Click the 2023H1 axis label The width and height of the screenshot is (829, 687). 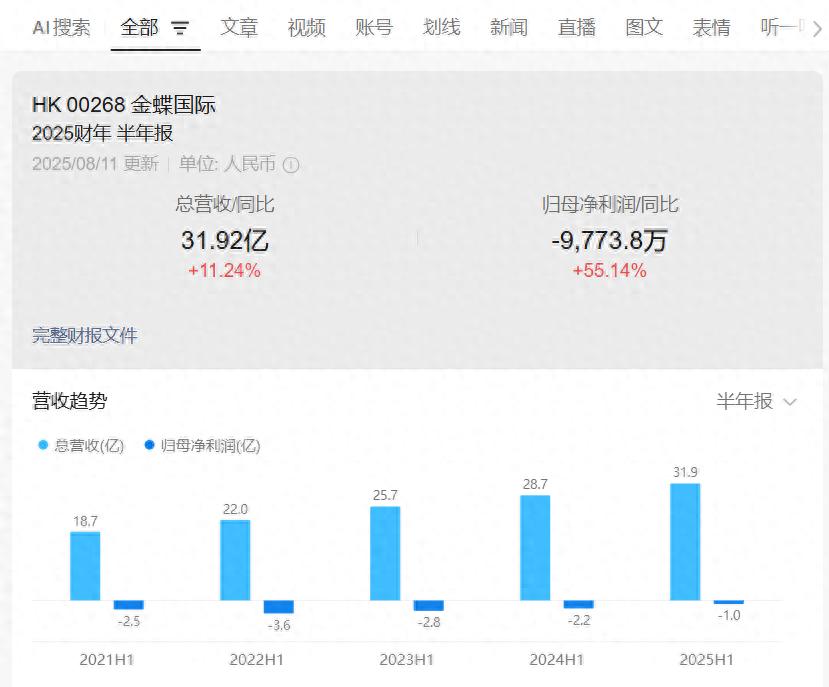click(407, 659)
